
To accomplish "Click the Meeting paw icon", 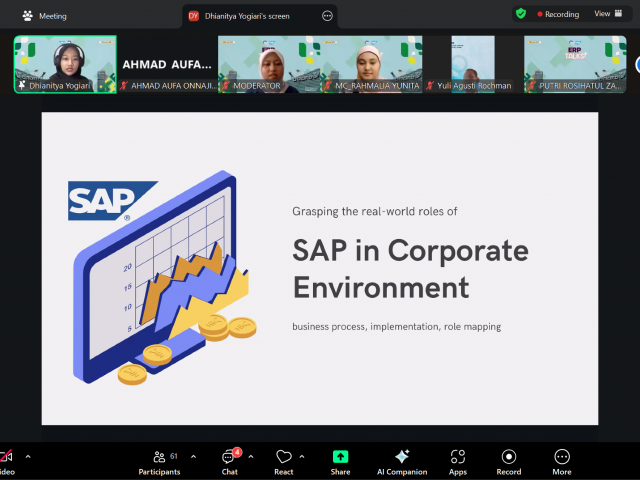I will [x=28, y=16].
